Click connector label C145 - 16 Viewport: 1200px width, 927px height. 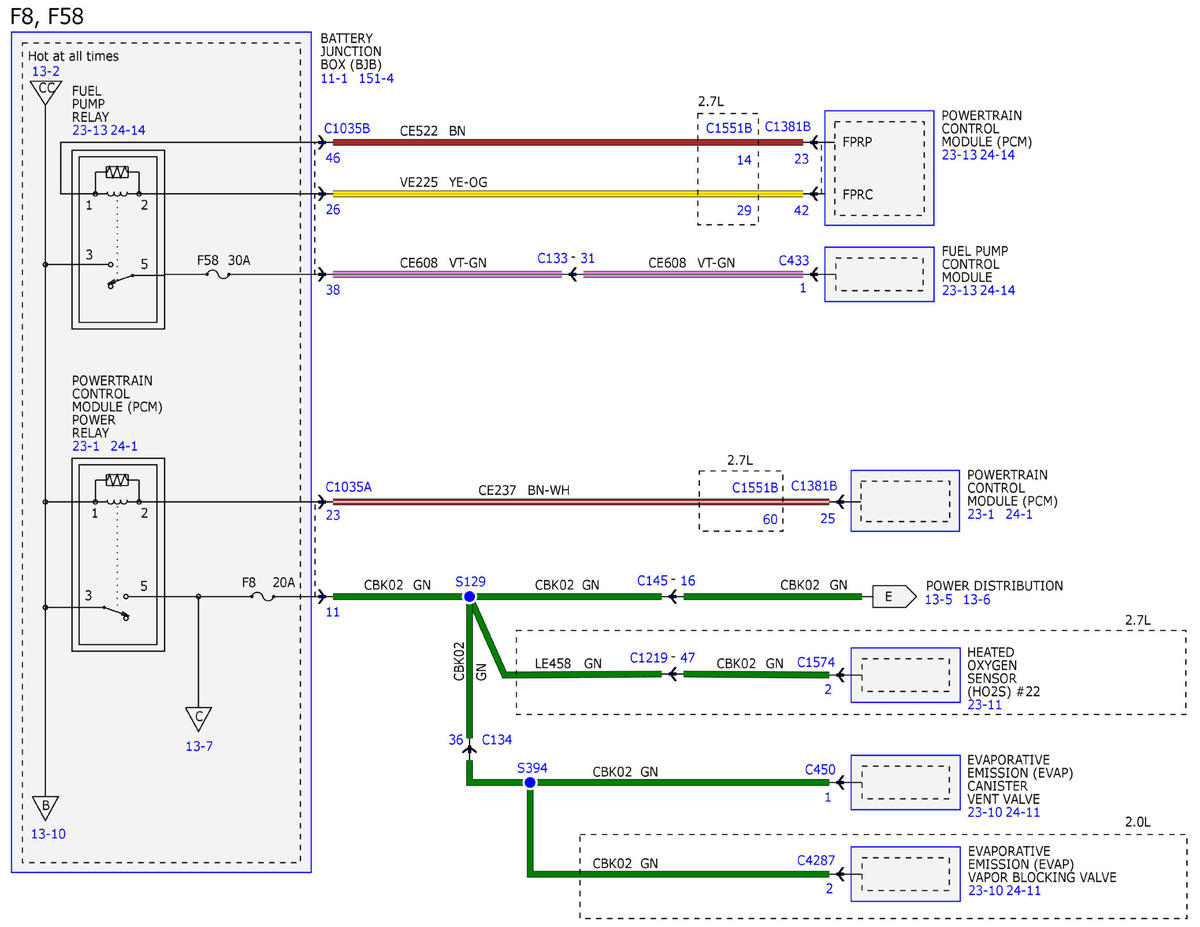[x=666, y=580]
